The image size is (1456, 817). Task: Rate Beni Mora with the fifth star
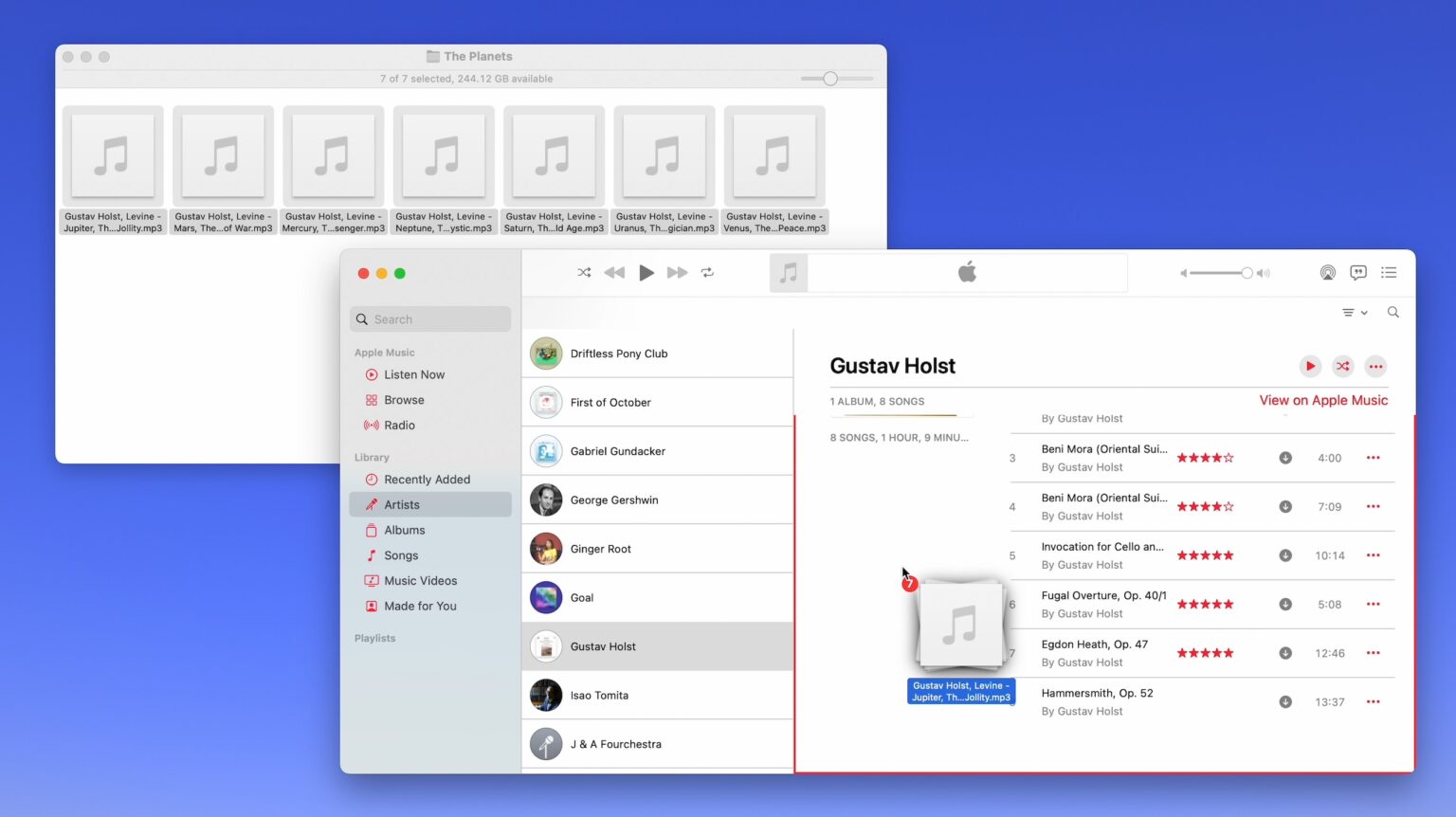click(x=1228, y=457)
